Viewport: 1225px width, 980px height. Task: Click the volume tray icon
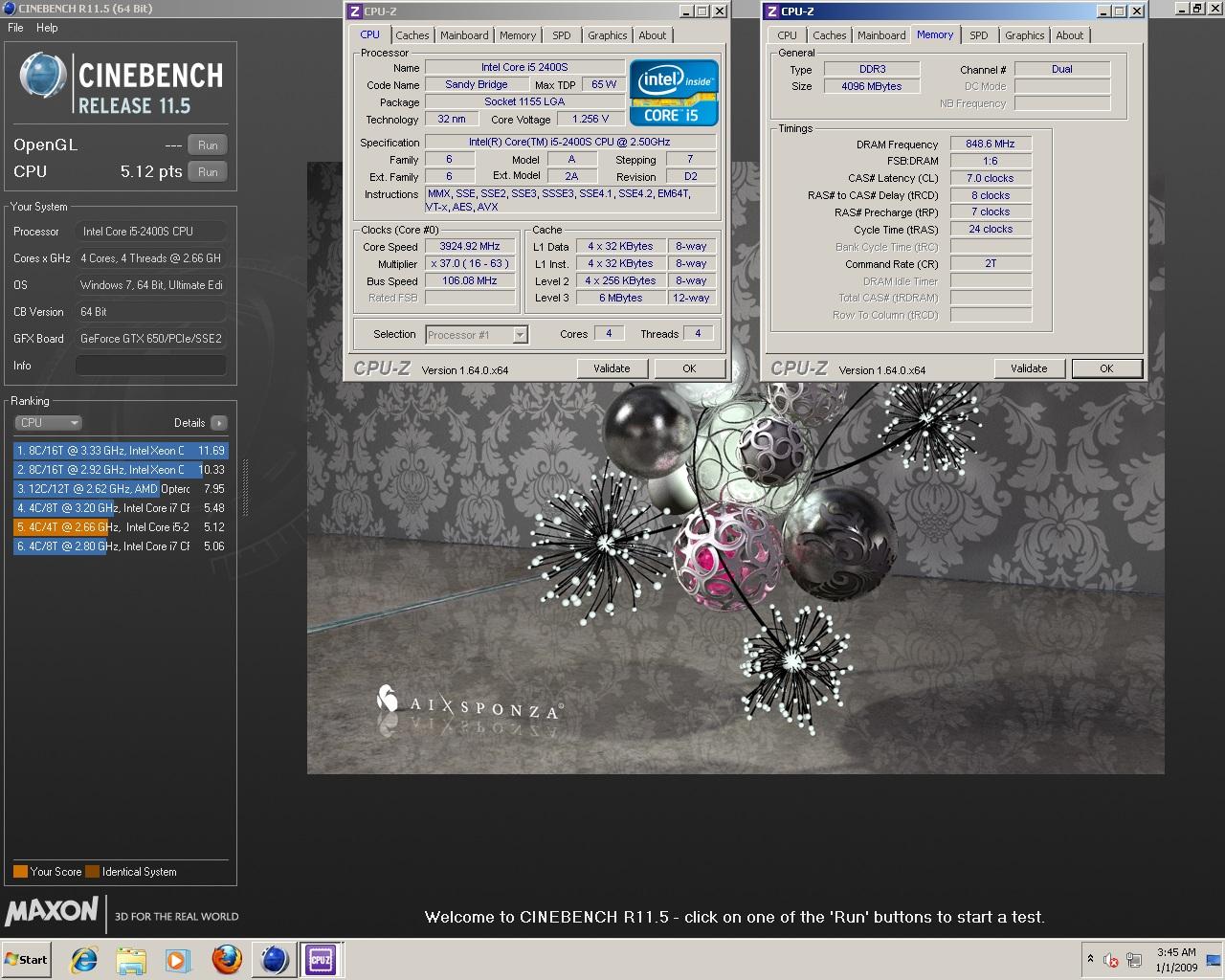click(x=1111, y=960)
